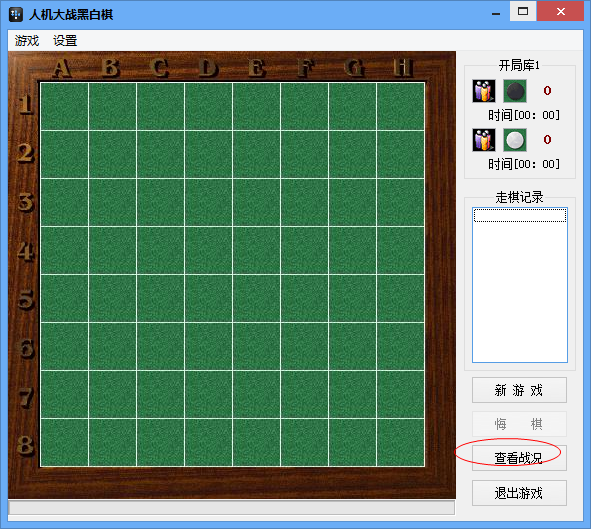The image size is (591, 529).
Task: Click the white disc icon
Action: coord(515,140)
